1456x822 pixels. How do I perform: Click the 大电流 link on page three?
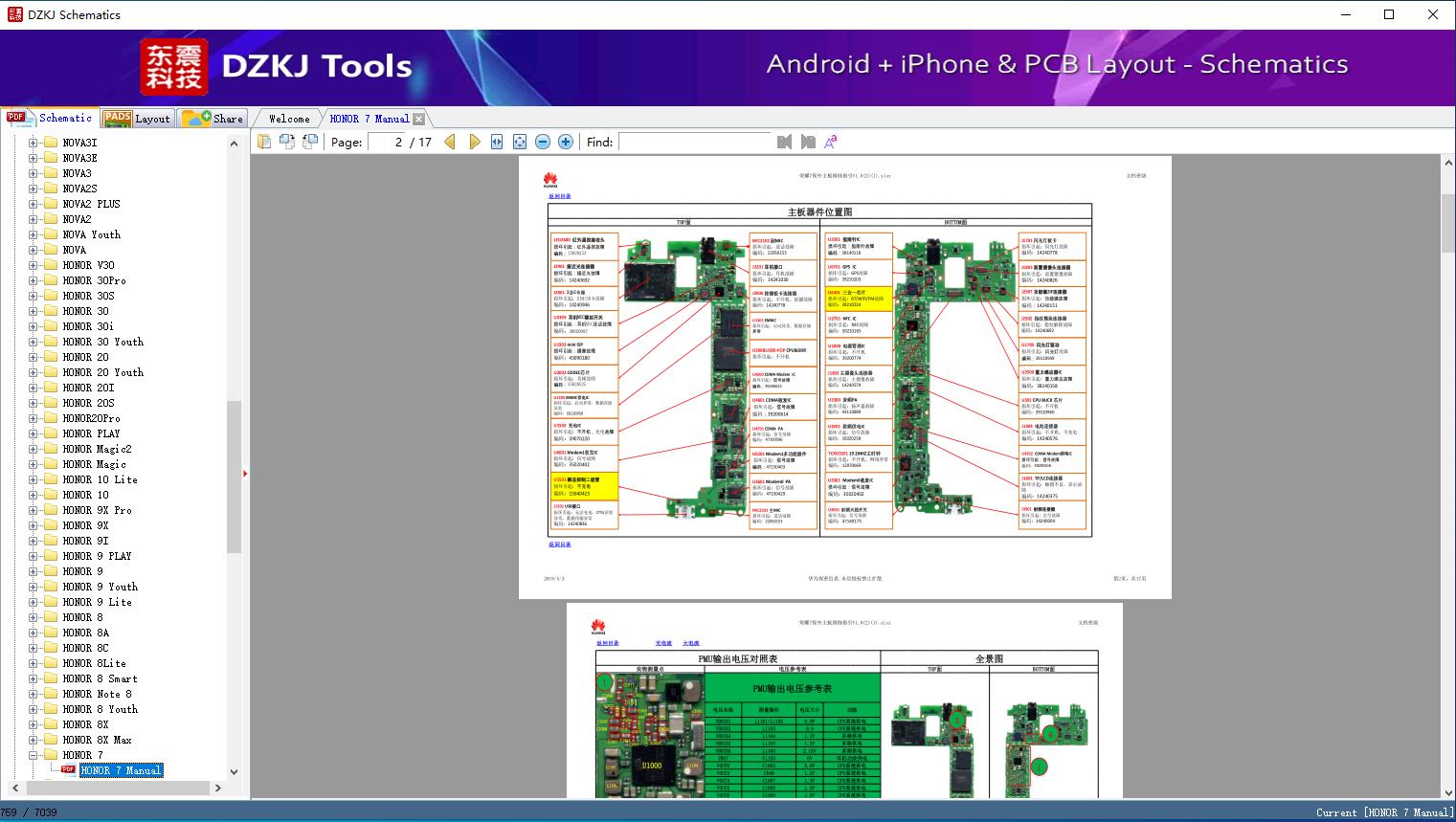tap(691, 643)
